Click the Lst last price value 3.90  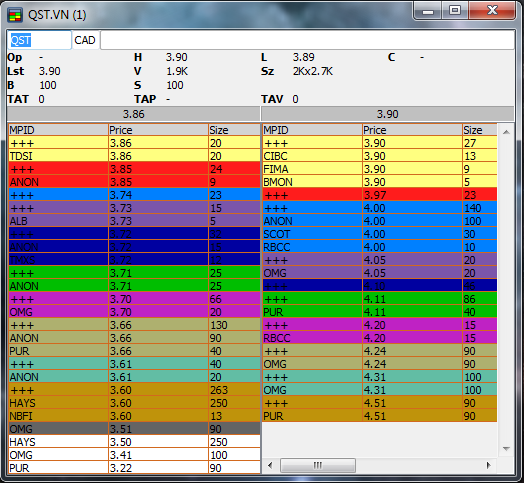pyautogui.click(x=49, y=71)
